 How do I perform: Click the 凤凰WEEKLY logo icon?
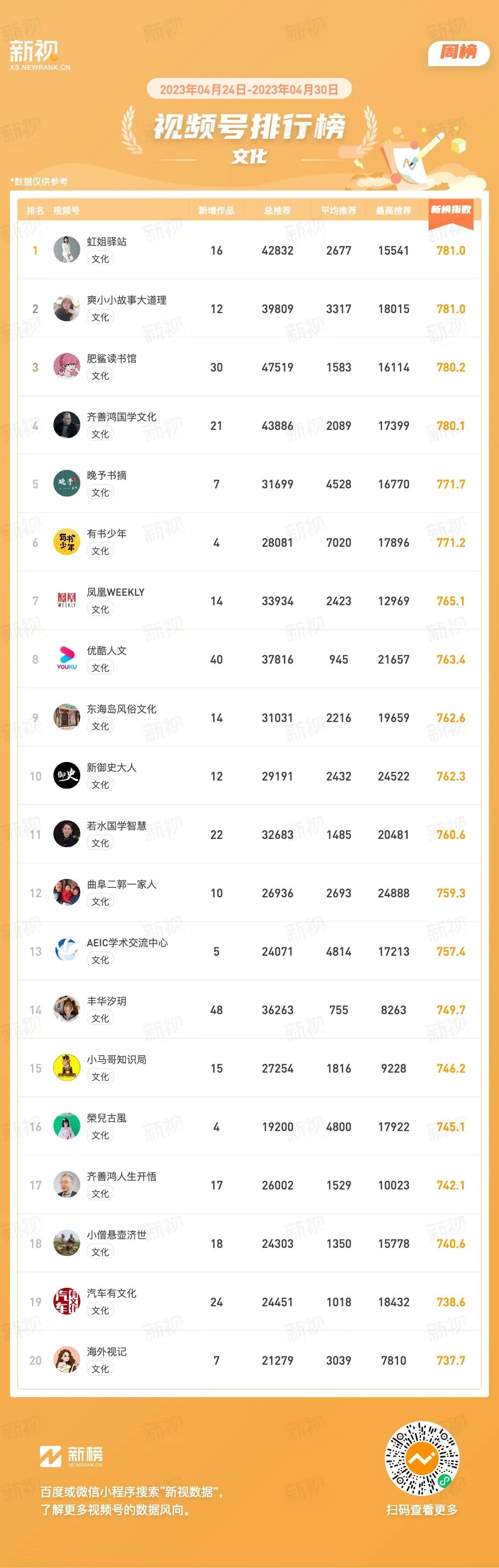point(67,600)
